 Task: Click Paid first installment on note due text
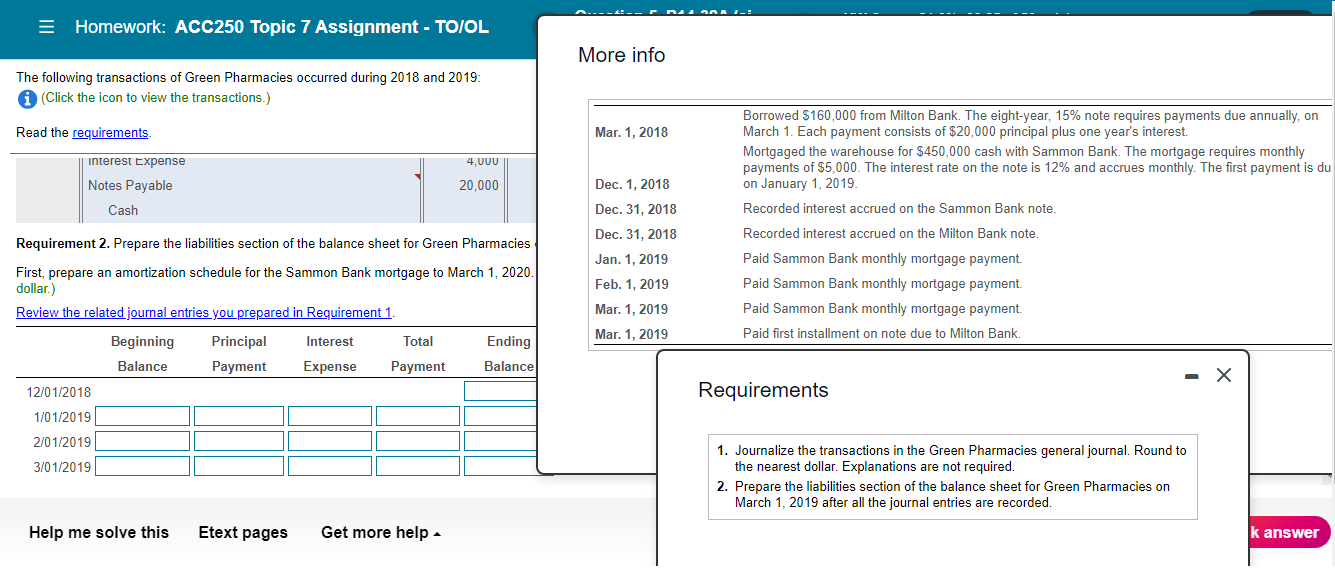tap(882, 334)
